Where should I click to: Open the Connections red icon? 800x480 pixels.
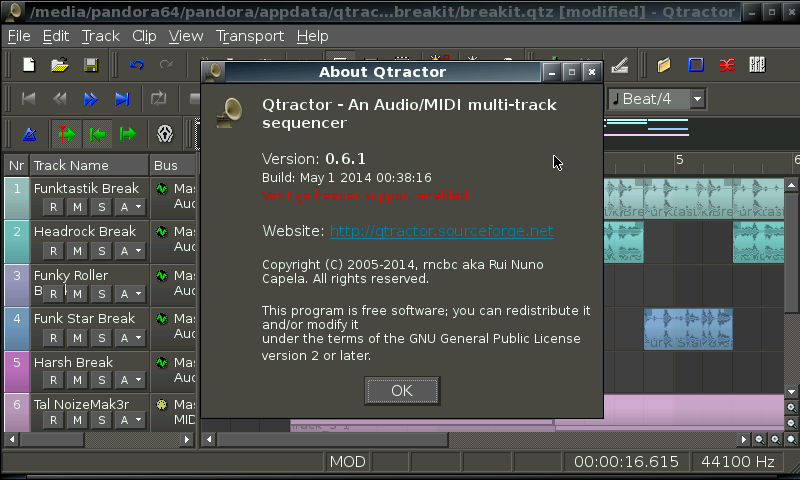click(x=727, y=65)
